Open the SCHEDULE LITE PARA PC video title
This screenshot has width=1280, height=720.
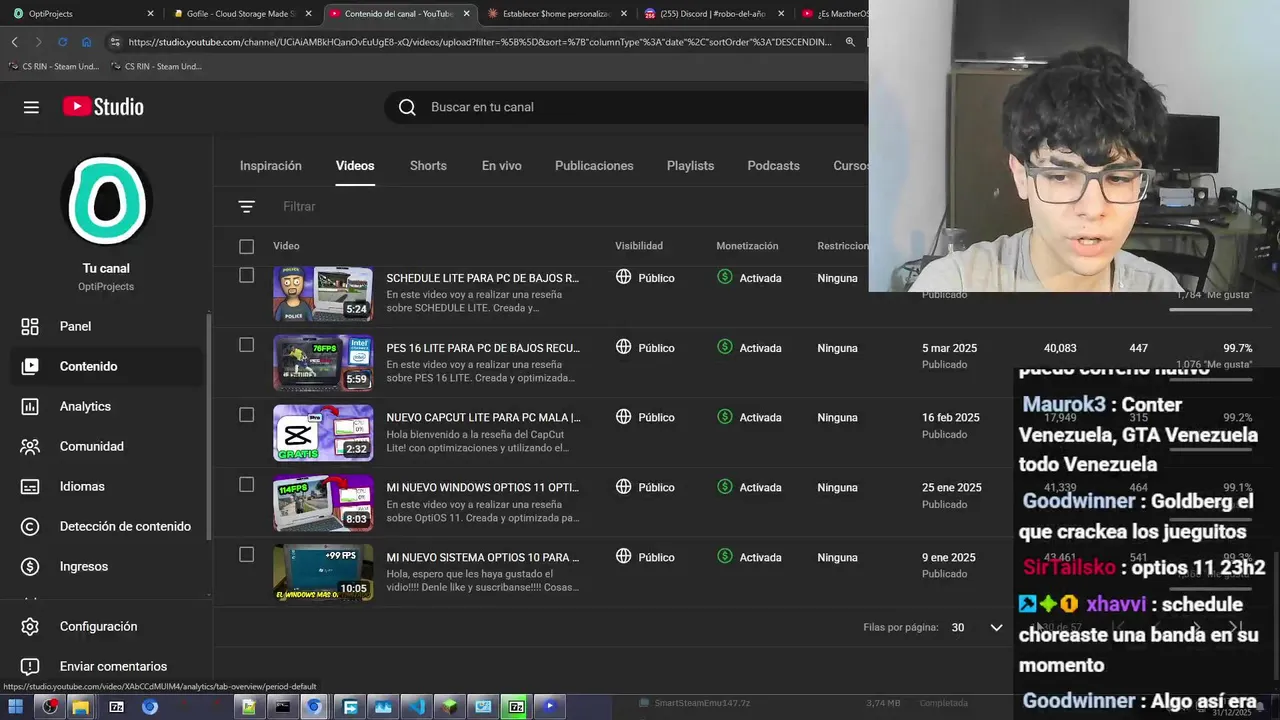click(x=482, y=278)
